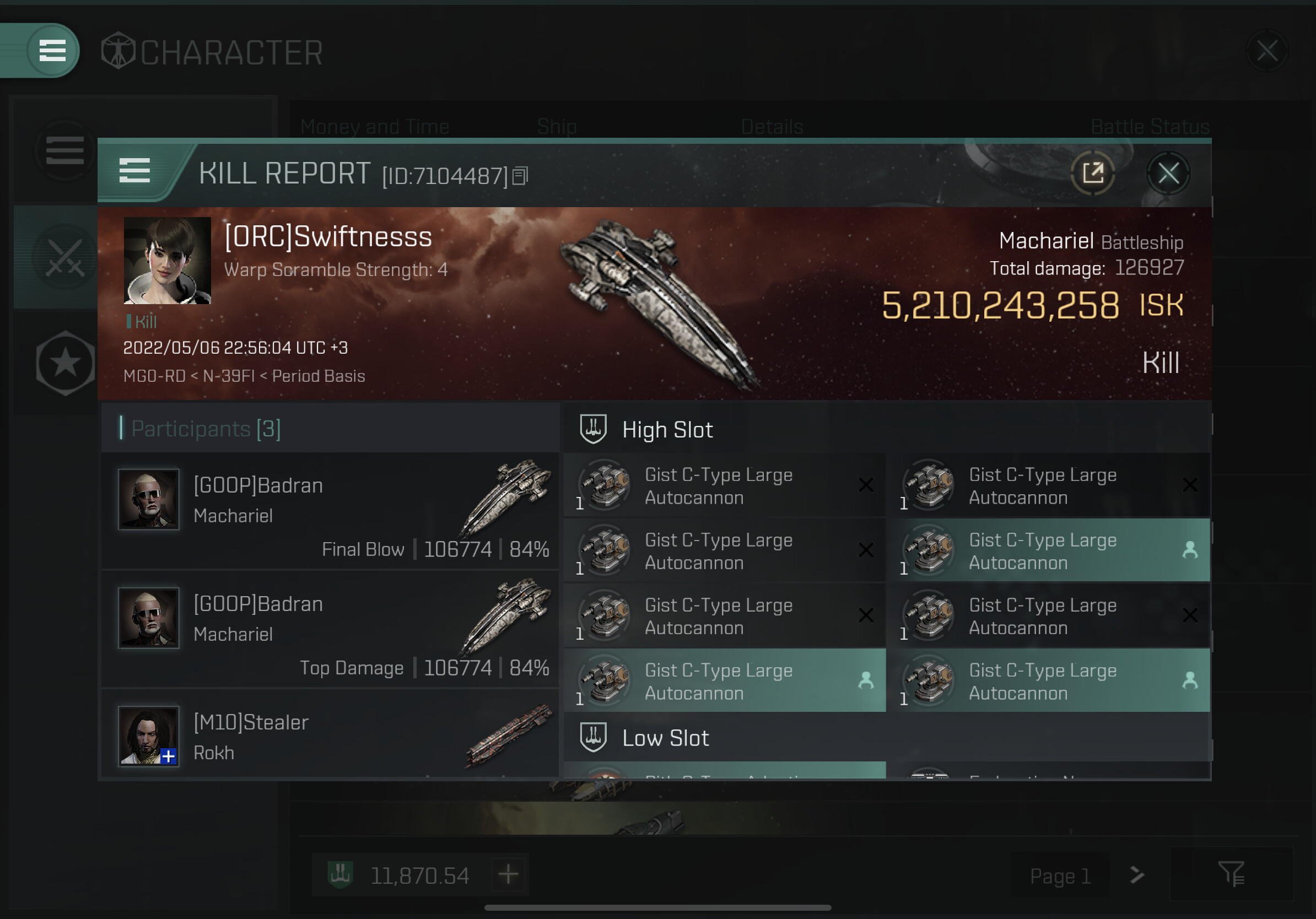Open Stealer Rokh participant entry
This screenshot has height=919, width=1316.
(x=330, y=734)
